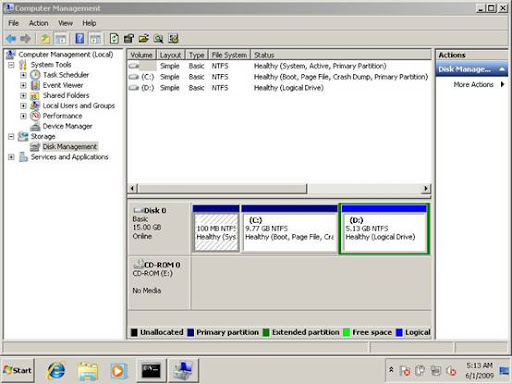Toggle the Show/Hide Console Tree toolbar icon
Image resolution: width=512 pixels, height=384 pixels.
(x=61, y=39)
